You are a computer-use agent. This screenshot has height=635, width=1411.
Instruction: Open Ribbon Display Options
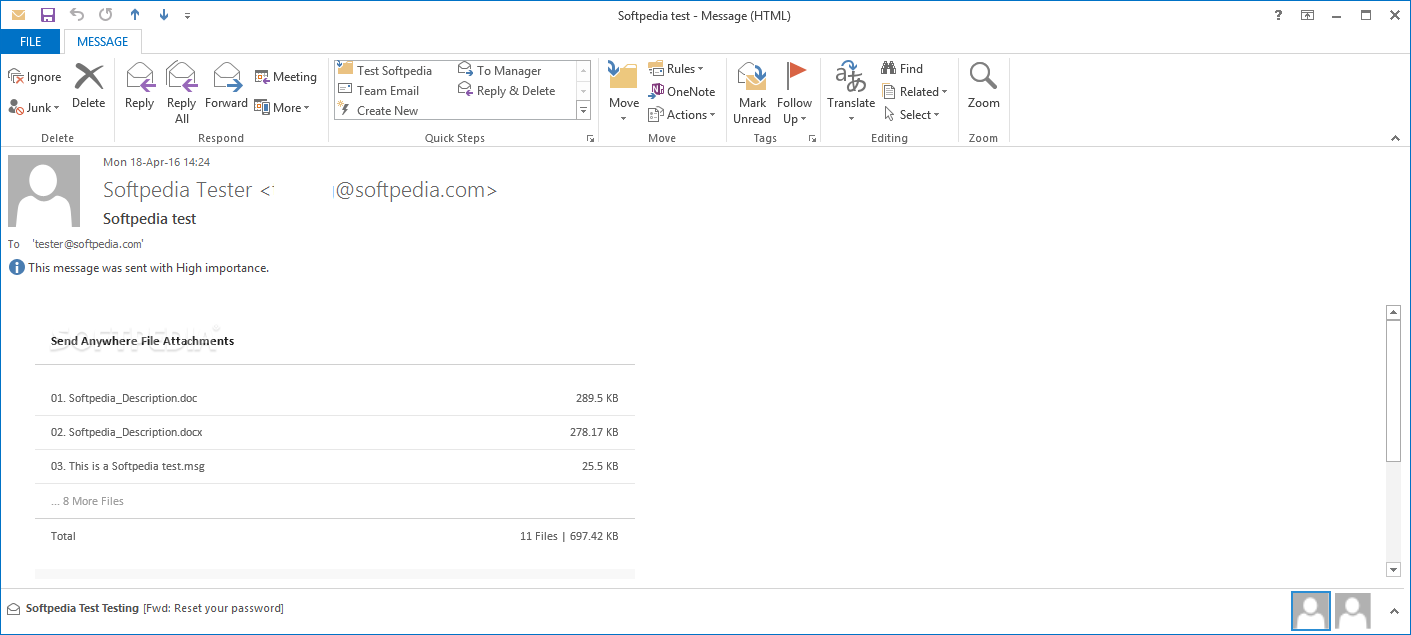tap(1307, 15)
